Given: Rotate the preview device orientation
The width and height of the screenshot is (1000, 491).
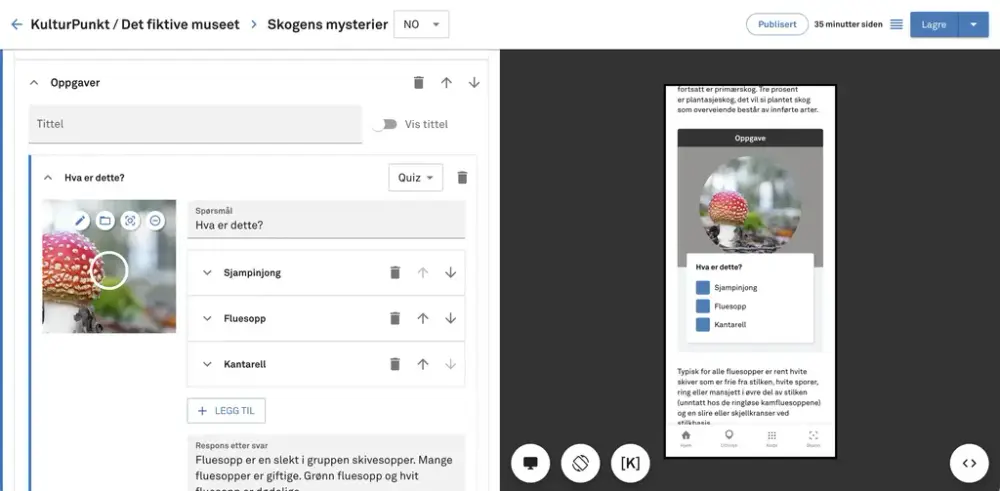Looking at the screenshot, I should (x=580, y=463).
